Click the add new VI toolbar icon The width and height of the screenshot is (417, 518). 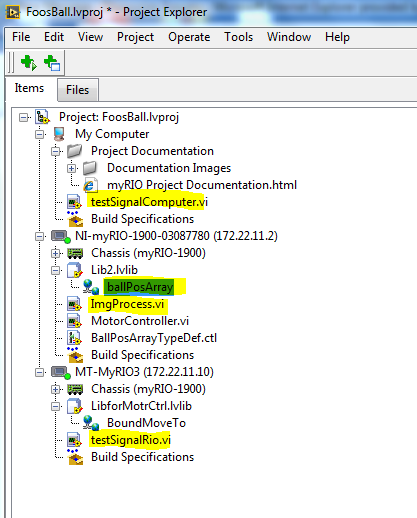[28, 63]
